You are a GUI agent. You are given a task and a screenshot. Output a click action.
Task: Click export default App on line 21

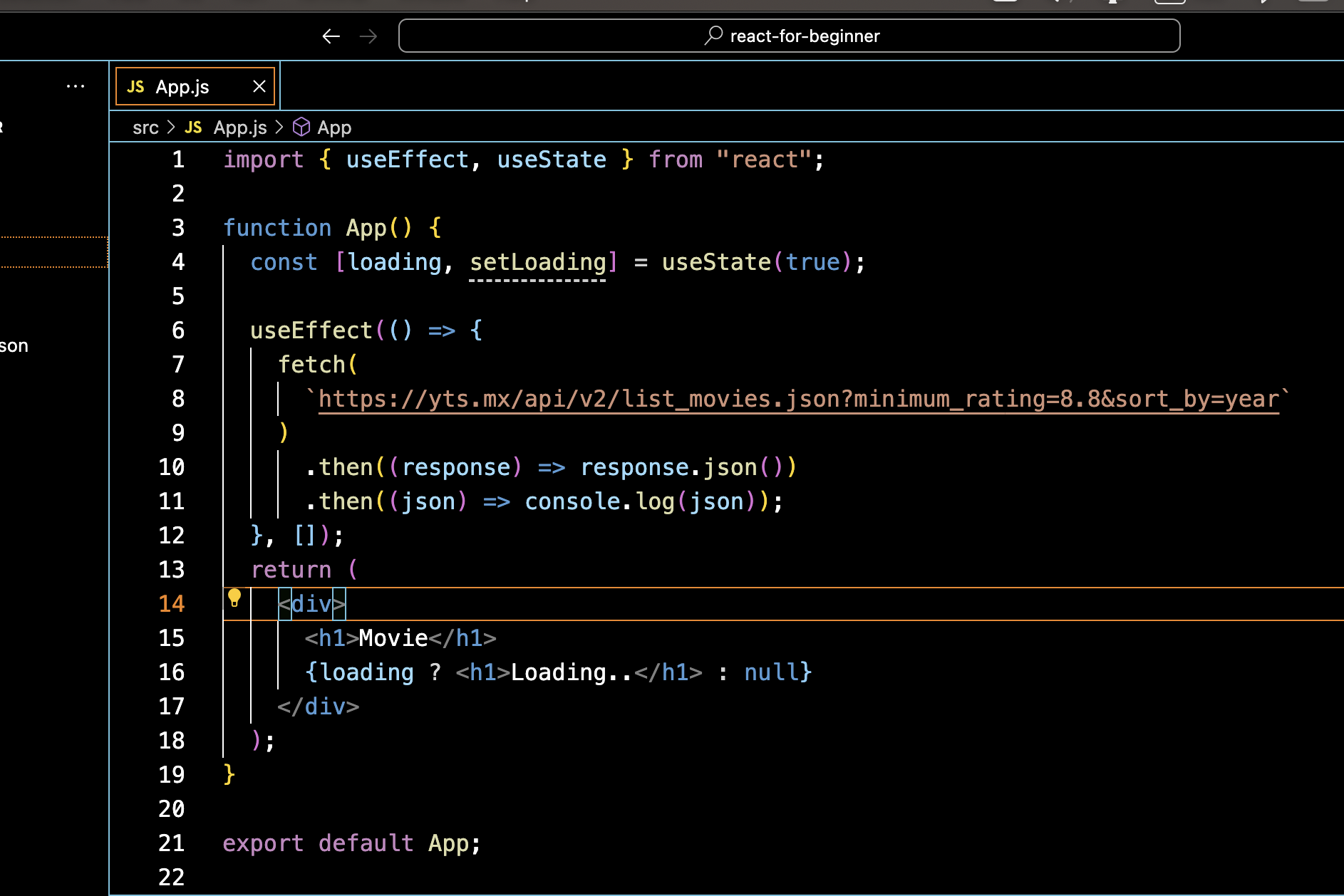click(x=352, y=843)
